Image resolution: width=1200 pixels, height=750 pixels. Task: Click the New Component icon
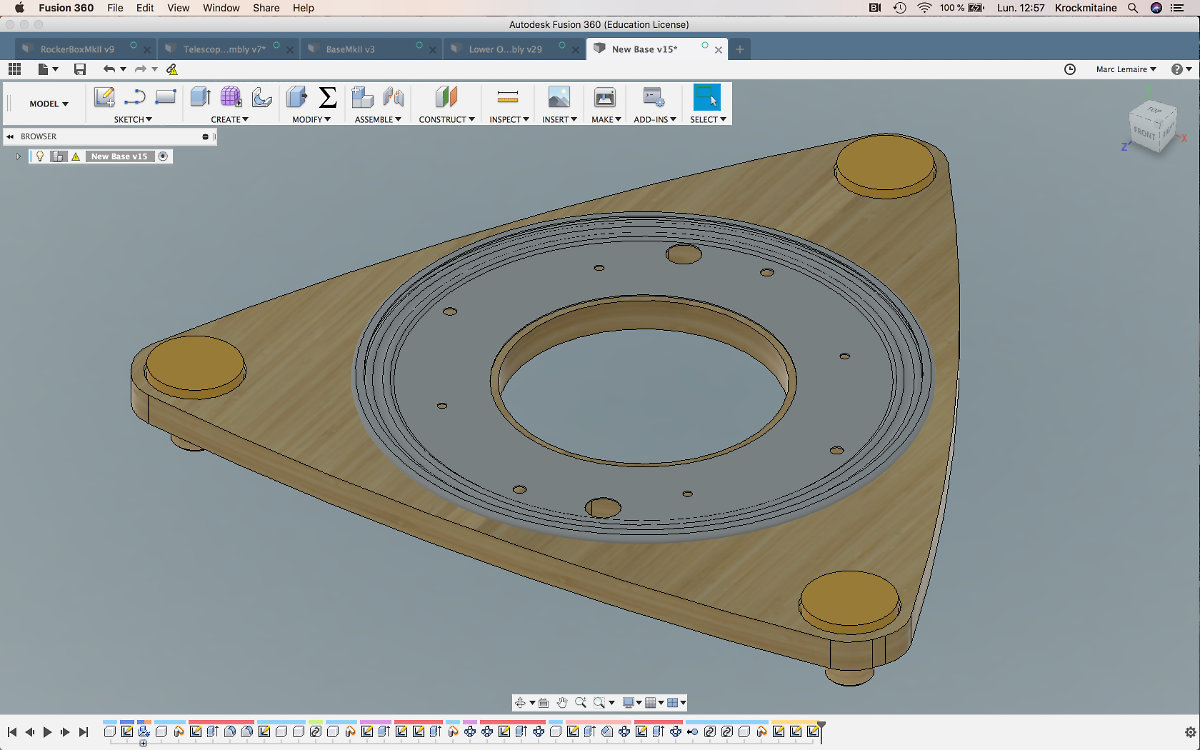click(362, 97)
